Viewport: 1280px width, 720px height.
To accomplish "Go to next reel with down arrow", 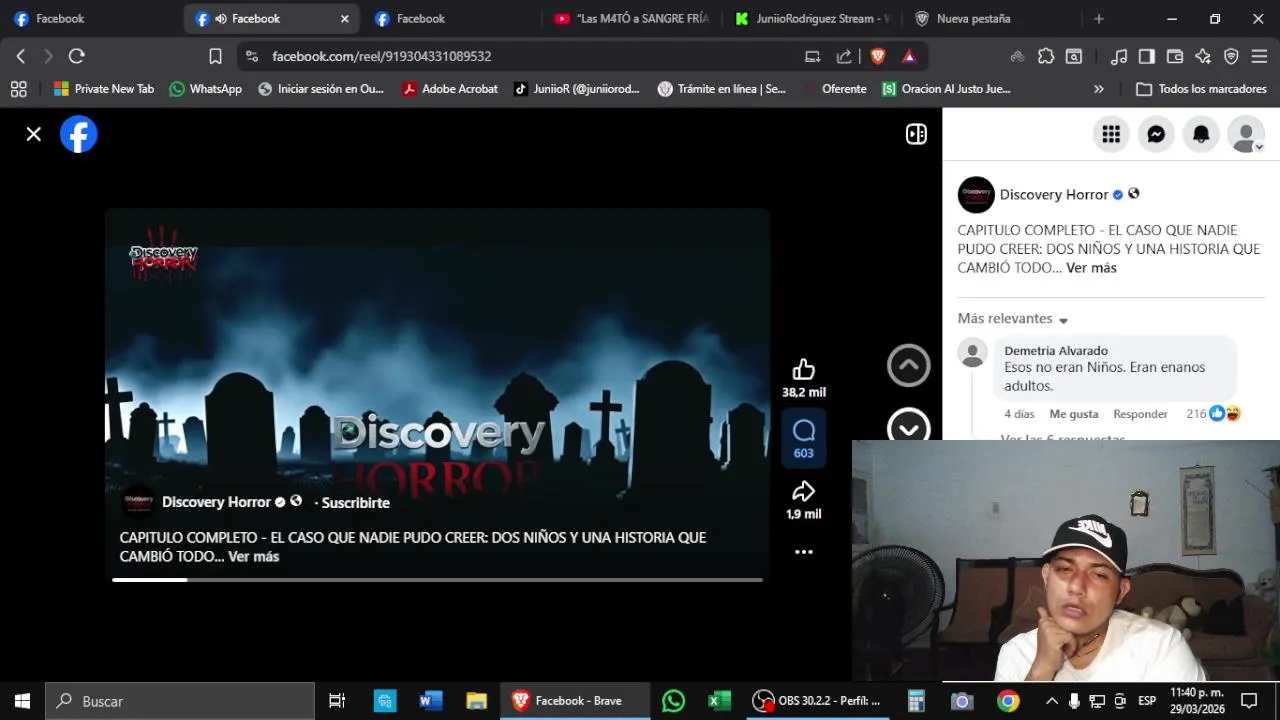I will (x=909, y=427).
